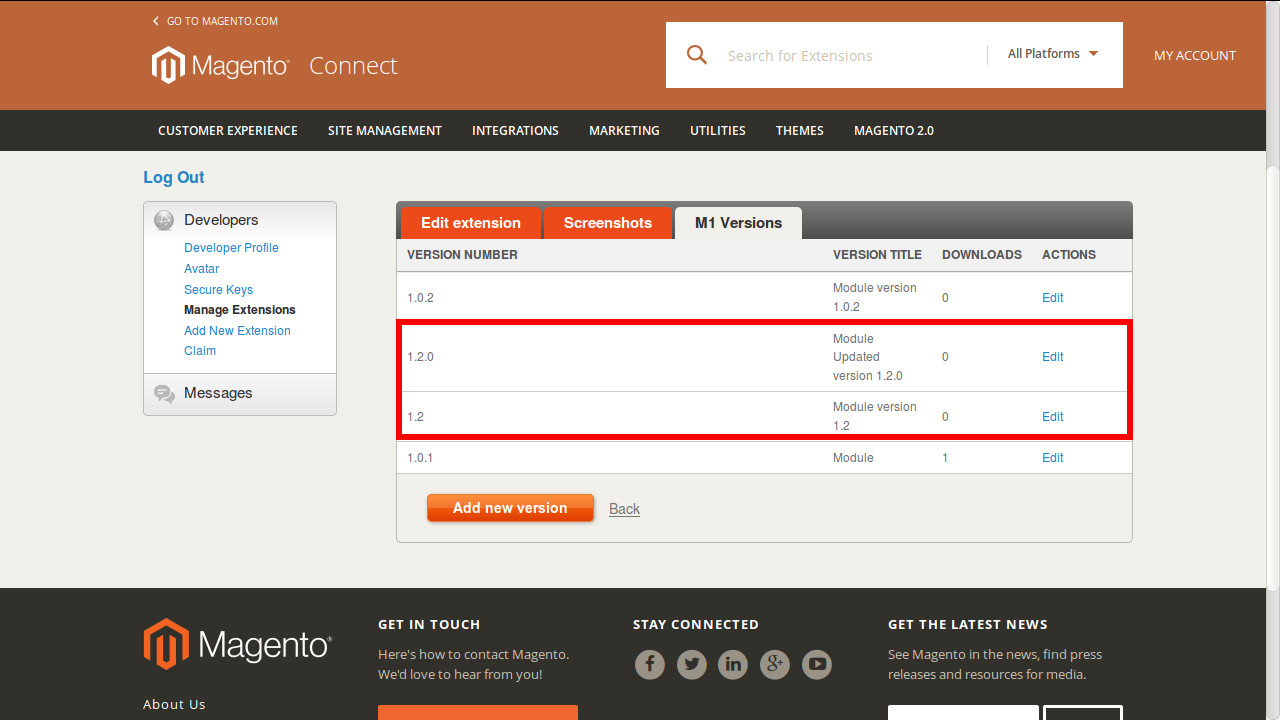Screen dimensions: 1280x720
Task: Open the MARKETING navigation menu
Action: [x=624, y=130]
